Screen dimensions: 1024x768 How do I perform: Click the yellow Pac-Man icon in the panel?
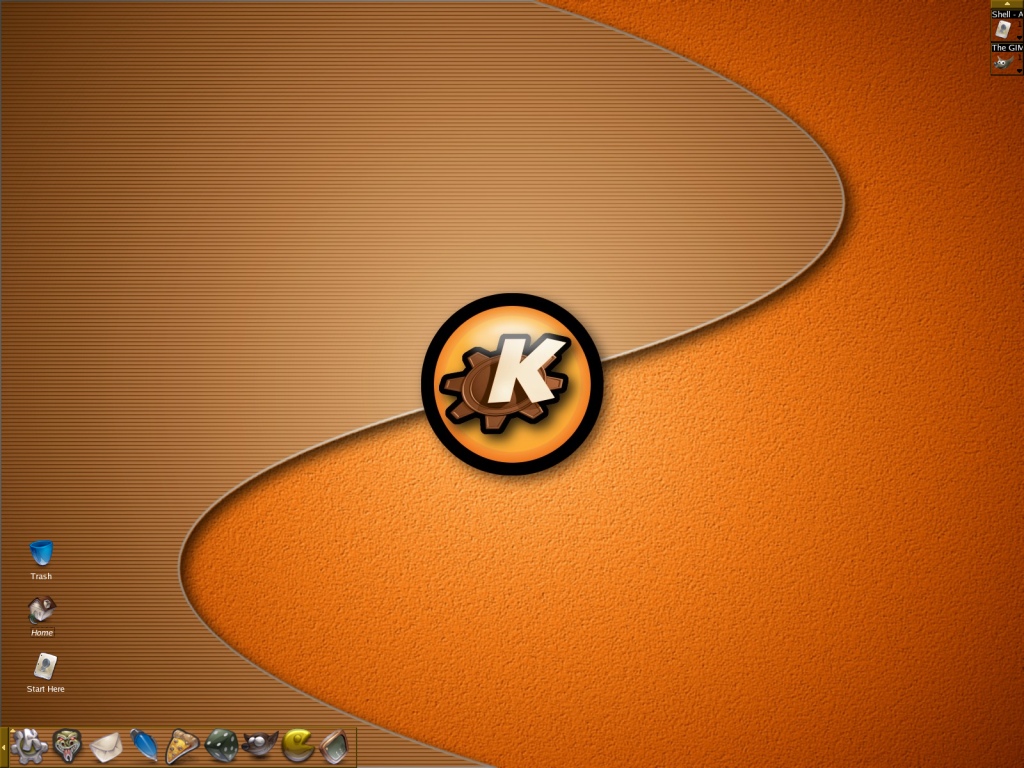point(298,746)
